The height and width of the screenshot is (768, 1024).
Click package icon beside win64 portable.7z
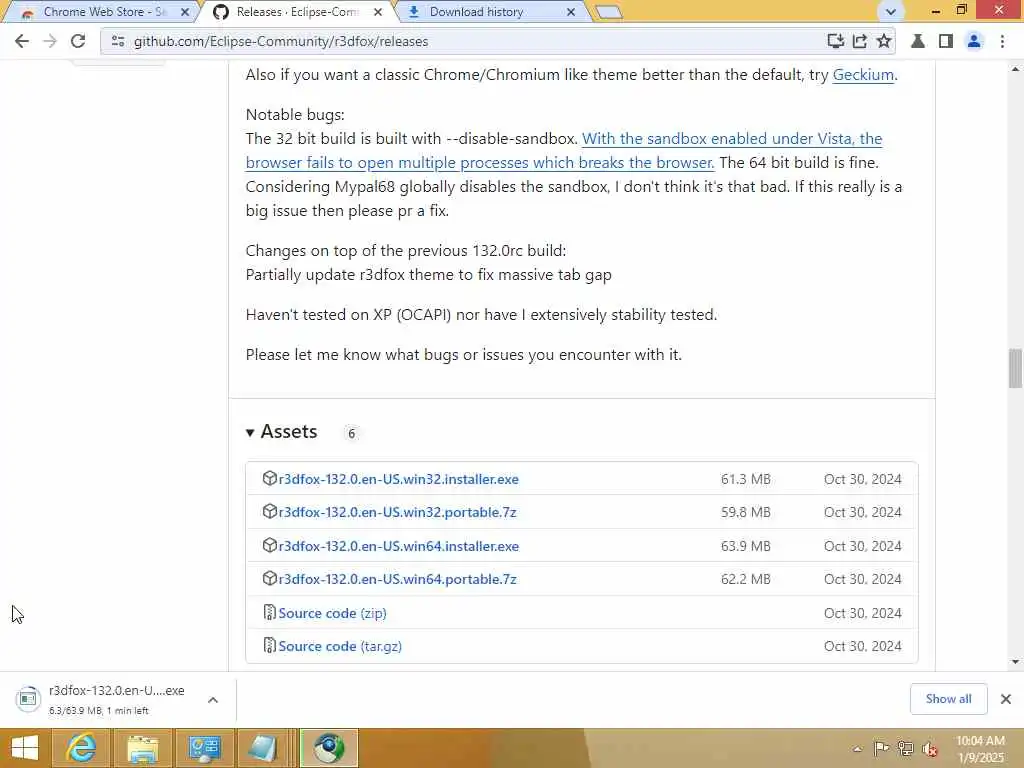[x=269, y=579]
